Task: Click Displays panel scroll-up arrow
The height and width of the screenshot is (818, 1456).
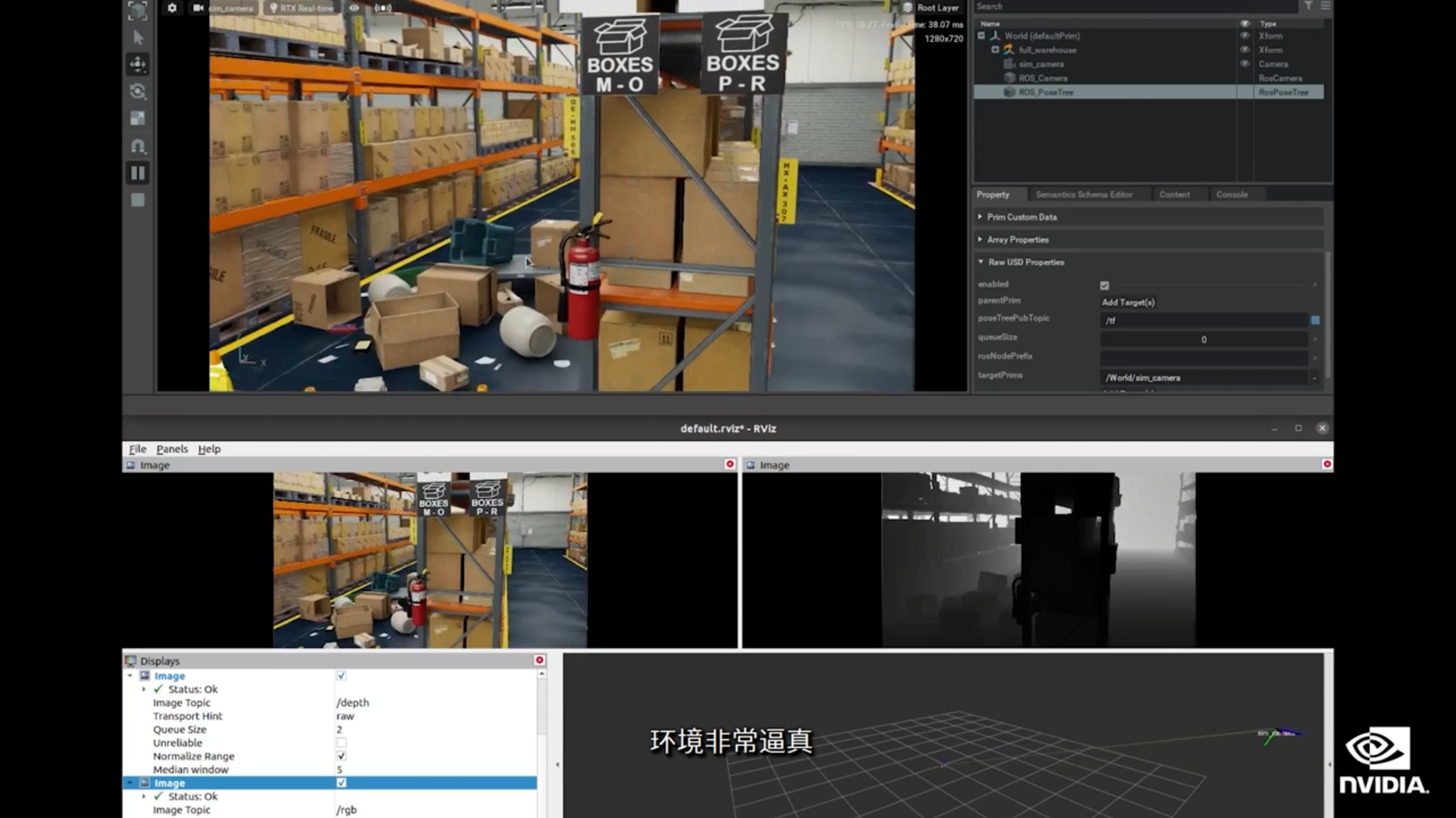Action: pyautogui.click(x=541, y=674)
